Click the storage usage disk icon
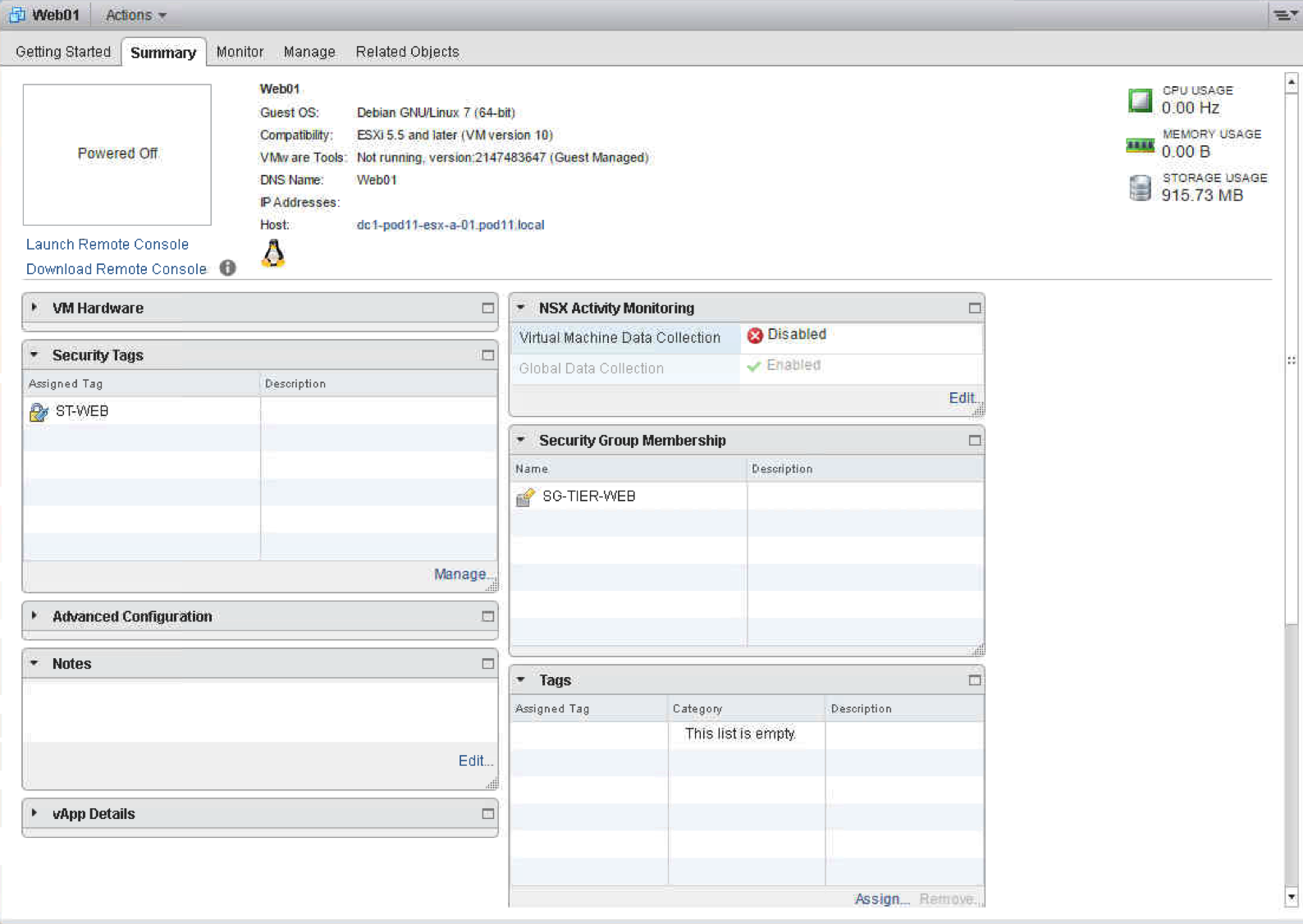Screen dimensions: 1303x924 1140,188
